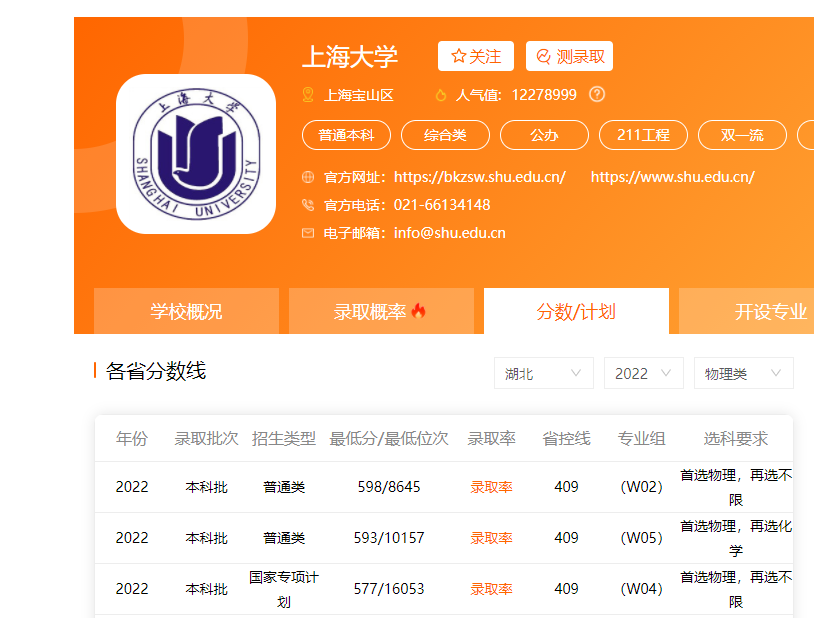Select the 综合类 tag
Viewport: 814px width, 618px height.
pos(445,135)
